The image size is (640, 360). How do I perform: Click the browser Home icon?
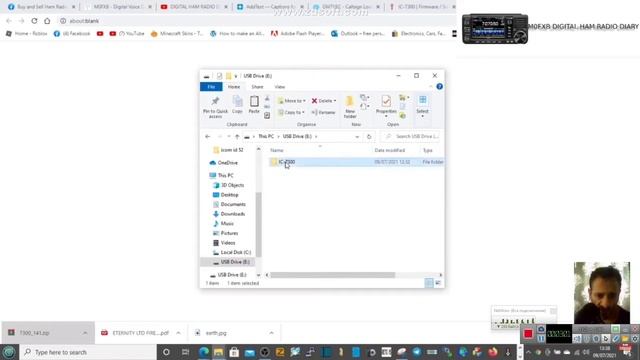pos(47,21)
